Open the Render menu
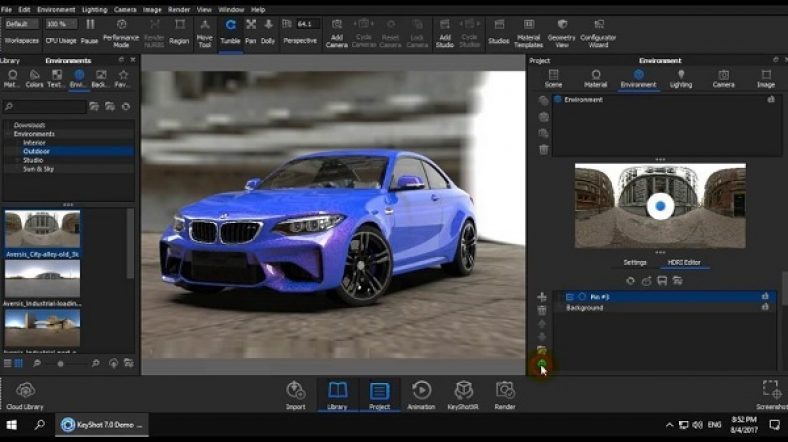The height and width of the screenshot is (442, 788). [x=181, y=9]
